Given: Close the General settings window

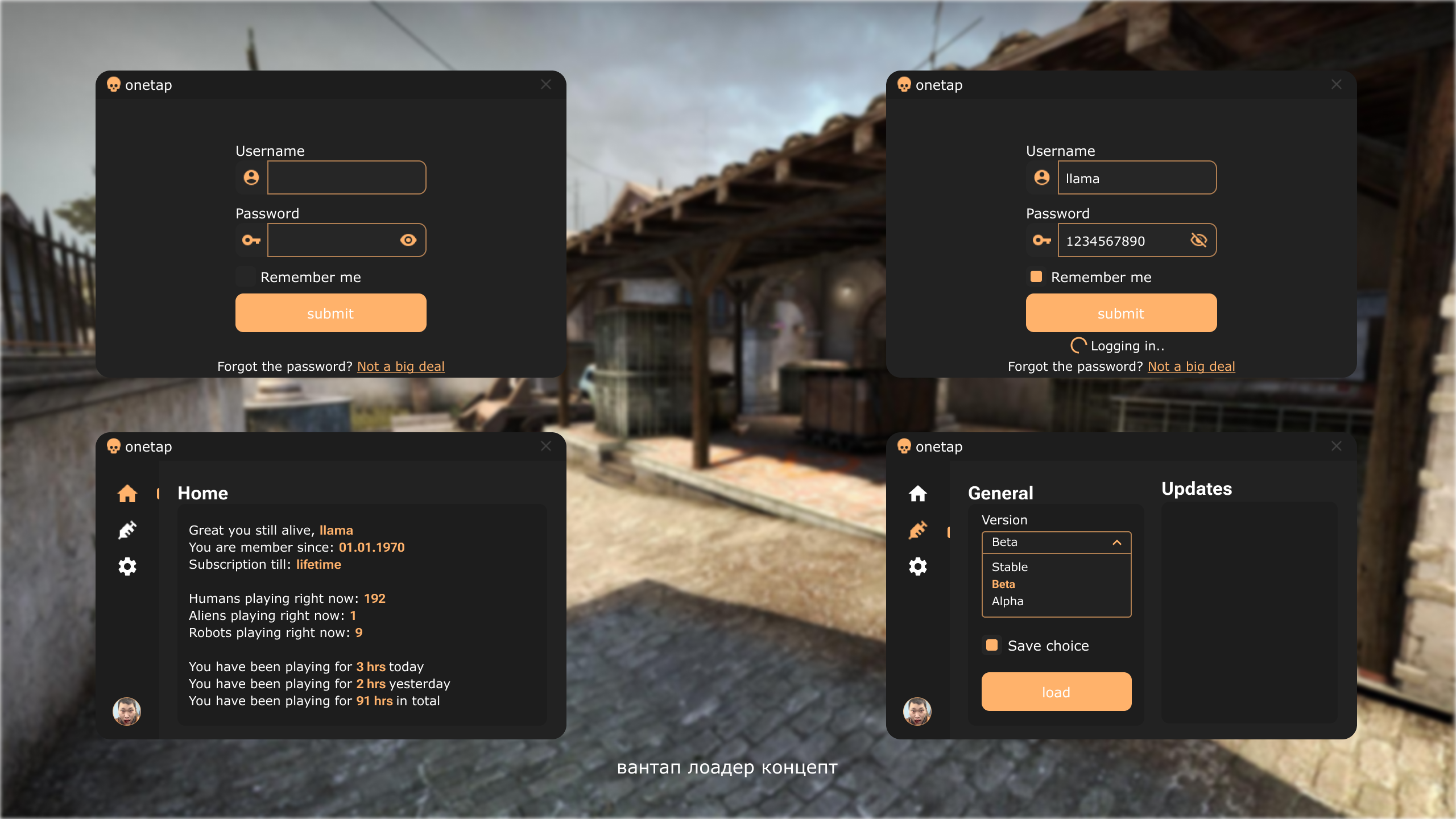Looking at the screenshot, I should coord(1337,446).
